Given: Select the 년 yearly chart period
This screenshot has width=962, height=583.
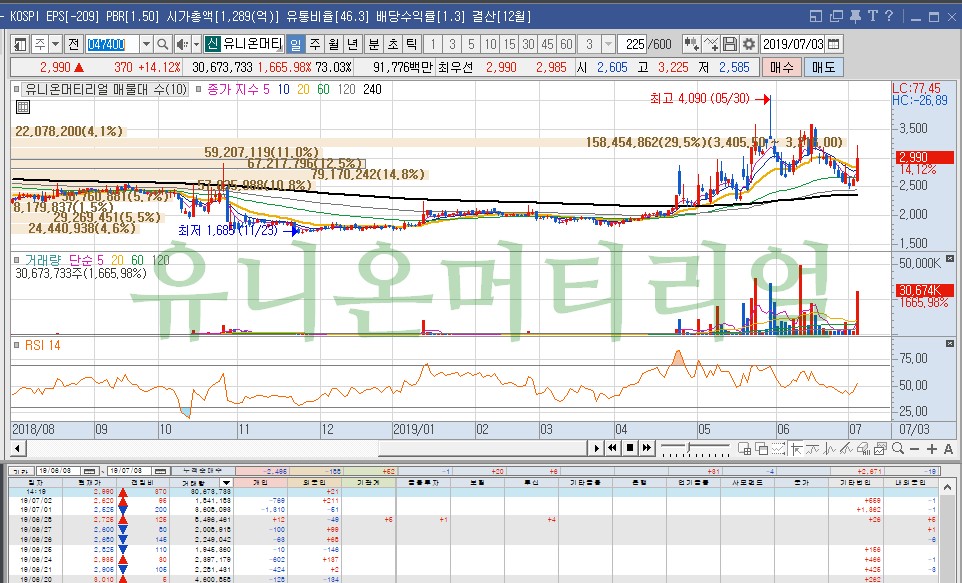Looking at the screenshot, I should coord(352,44).
